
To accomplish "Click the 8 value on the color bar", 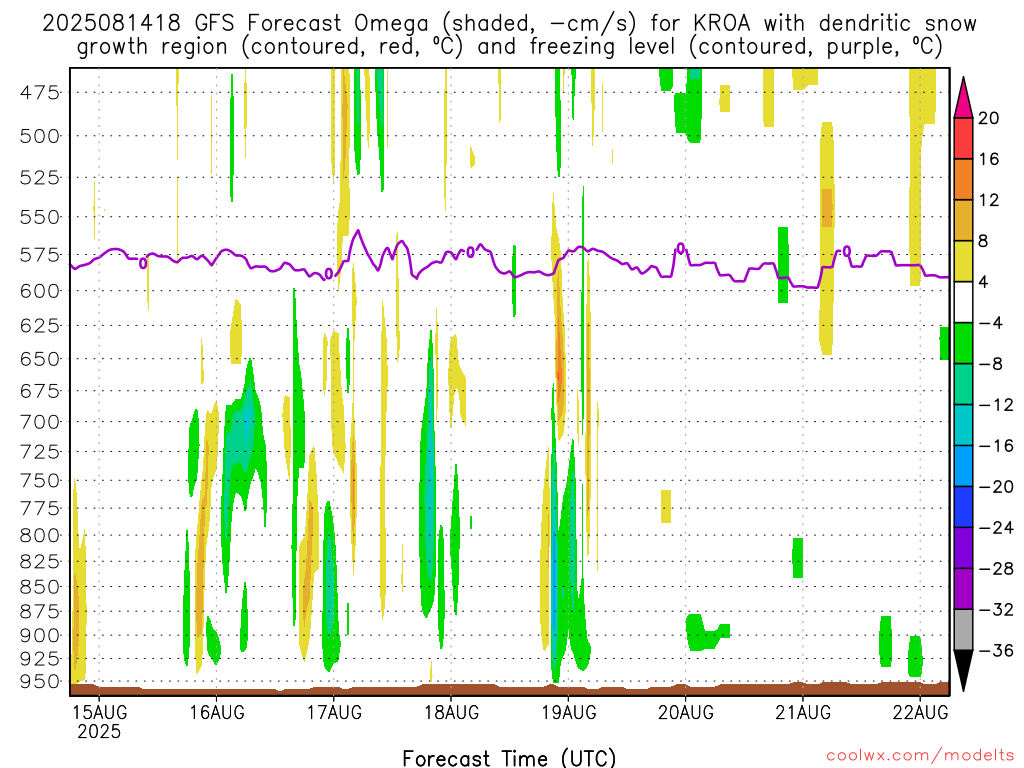I will point(984,242).
